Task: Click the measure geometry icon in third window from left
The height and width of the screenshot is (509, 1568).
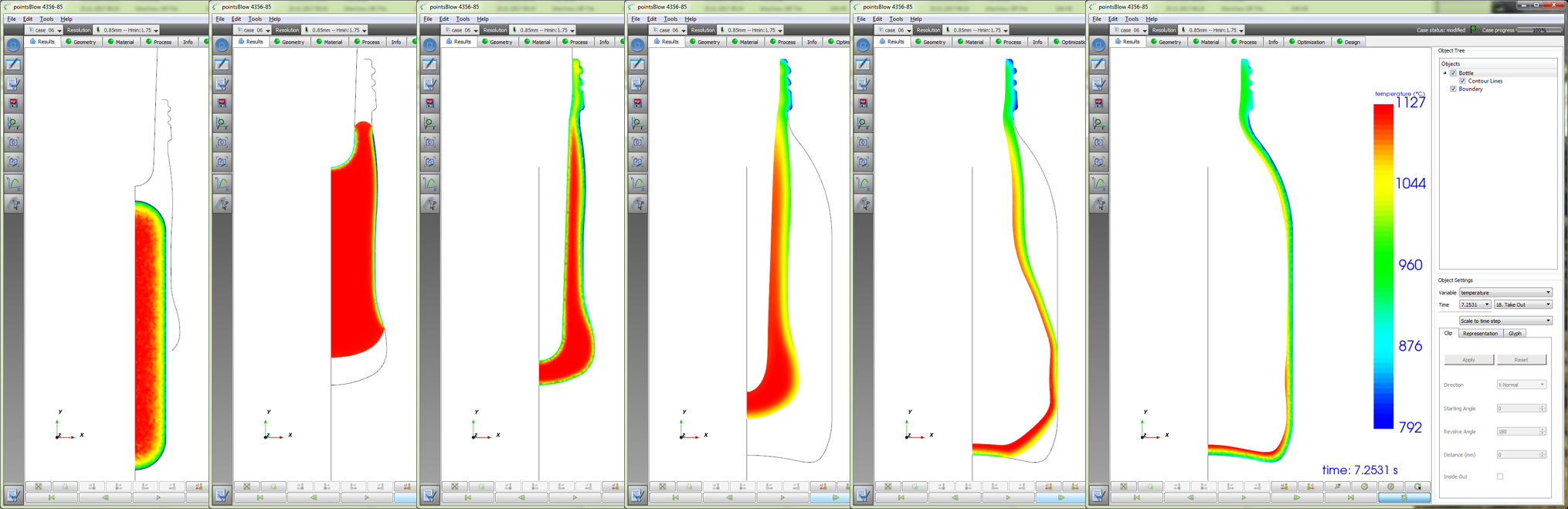Action: [429, 123]
